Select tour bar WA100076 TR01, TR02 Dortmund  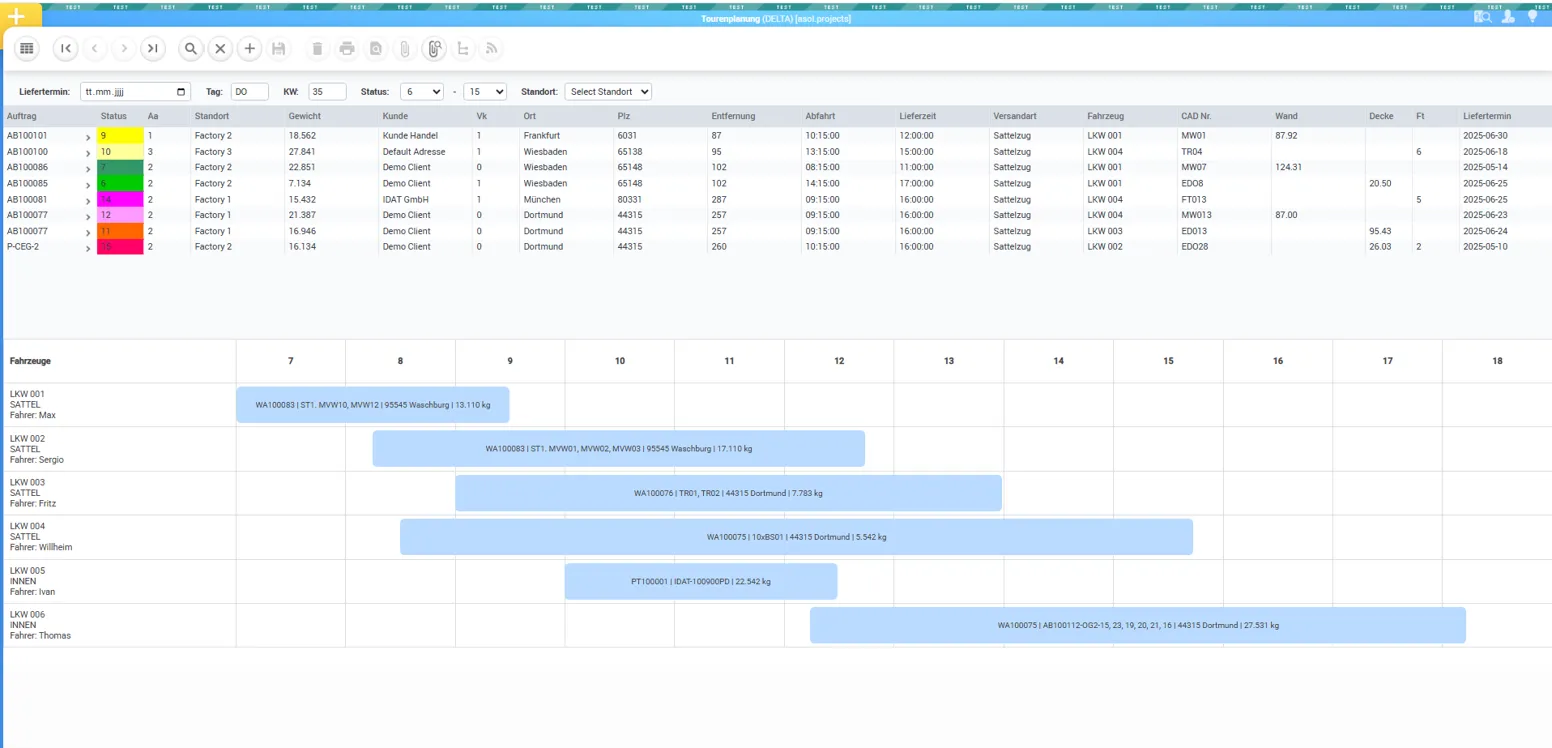[728, 493]
